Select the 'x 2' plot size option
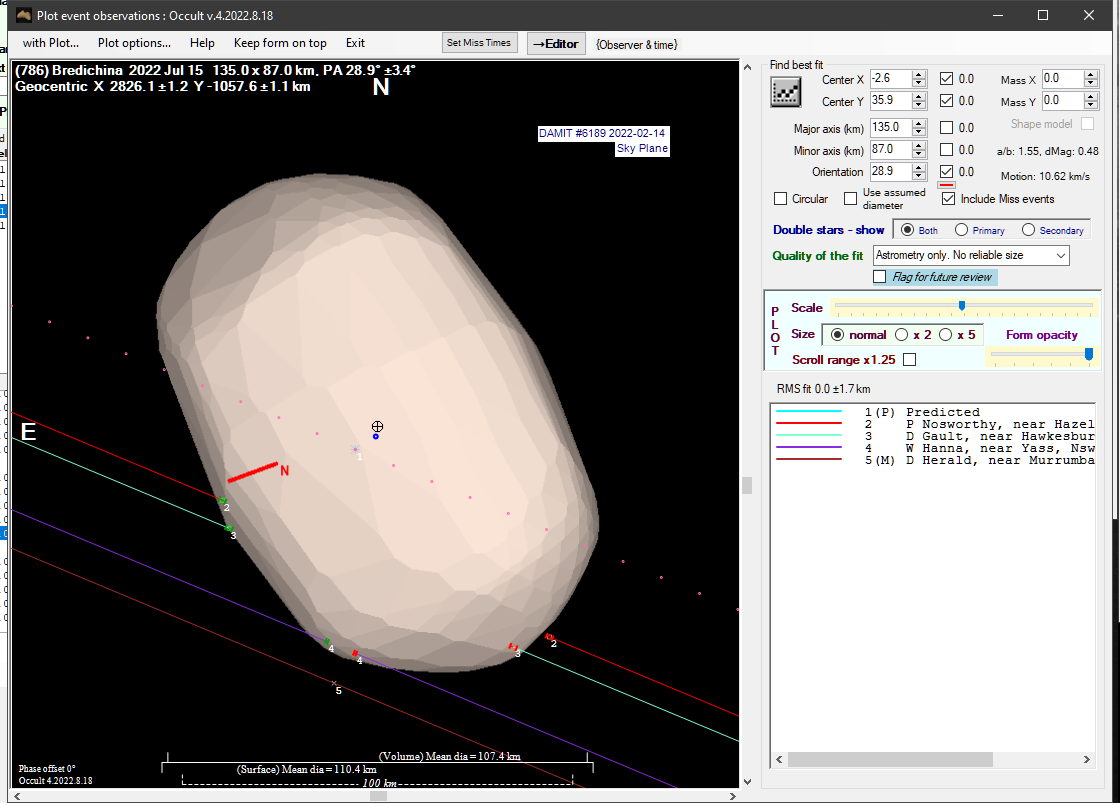 [901, 334]
